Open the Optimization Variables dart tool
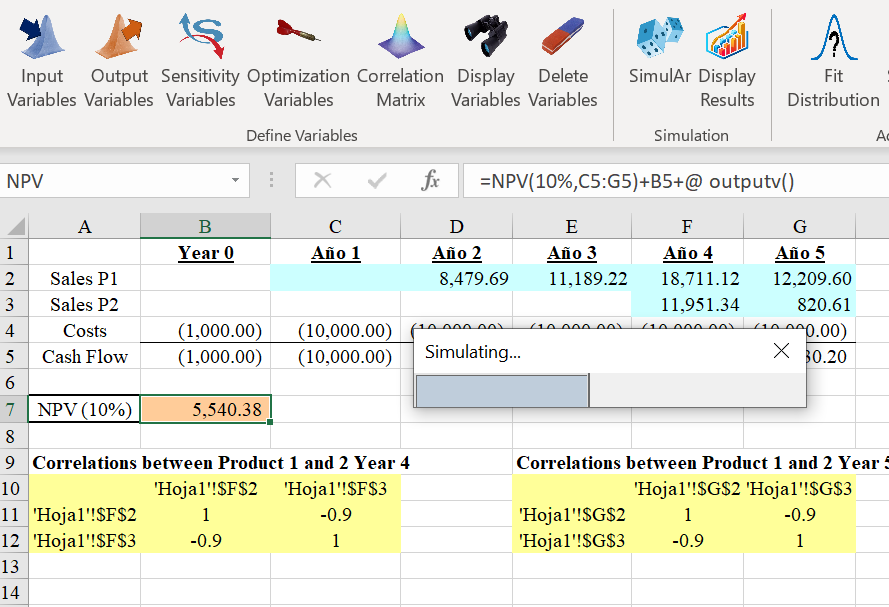Screen dimensions: 889x607 pos(298,61)
